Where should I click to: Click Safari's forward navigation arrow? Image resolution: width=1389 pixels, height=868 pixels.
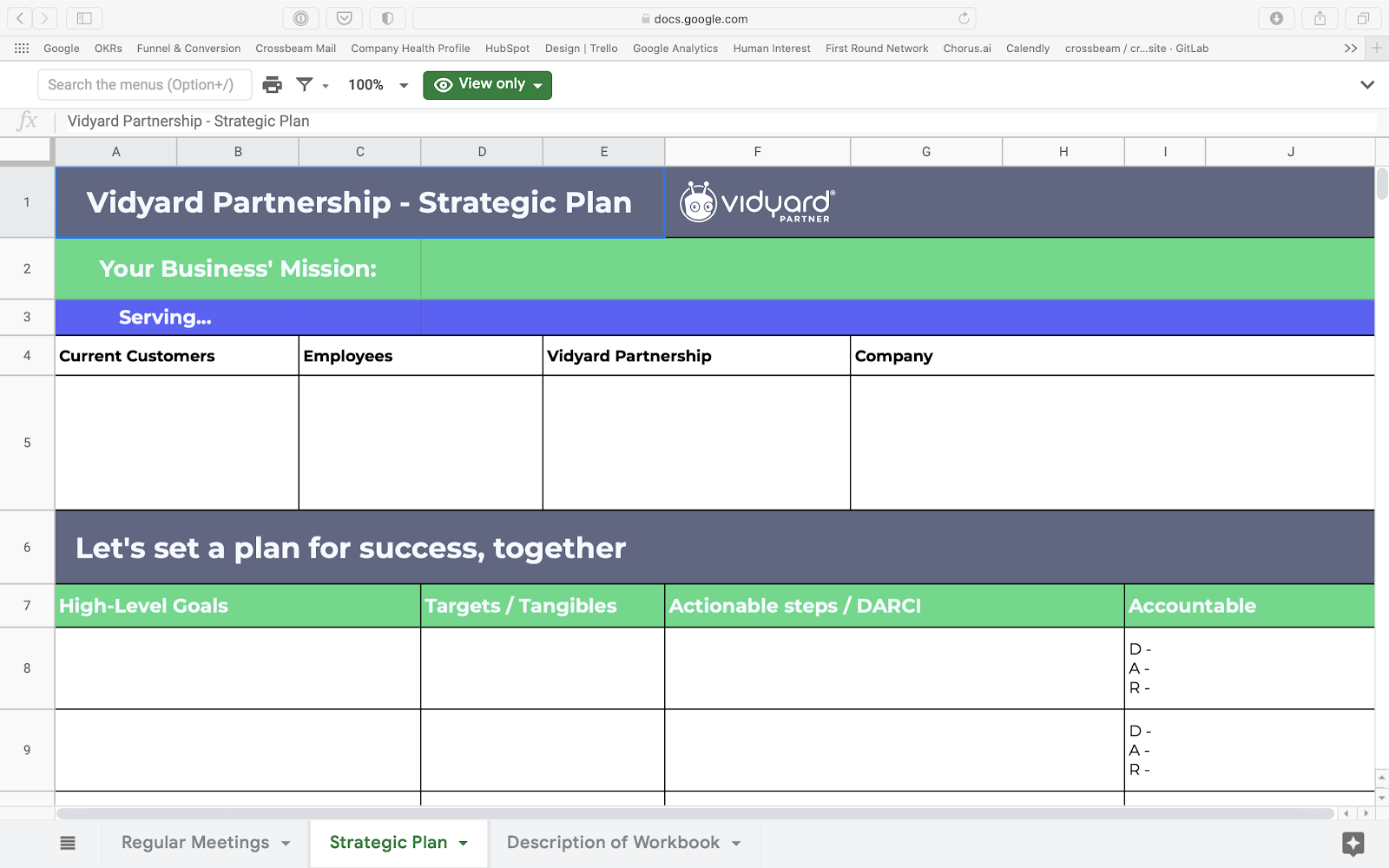45,18
